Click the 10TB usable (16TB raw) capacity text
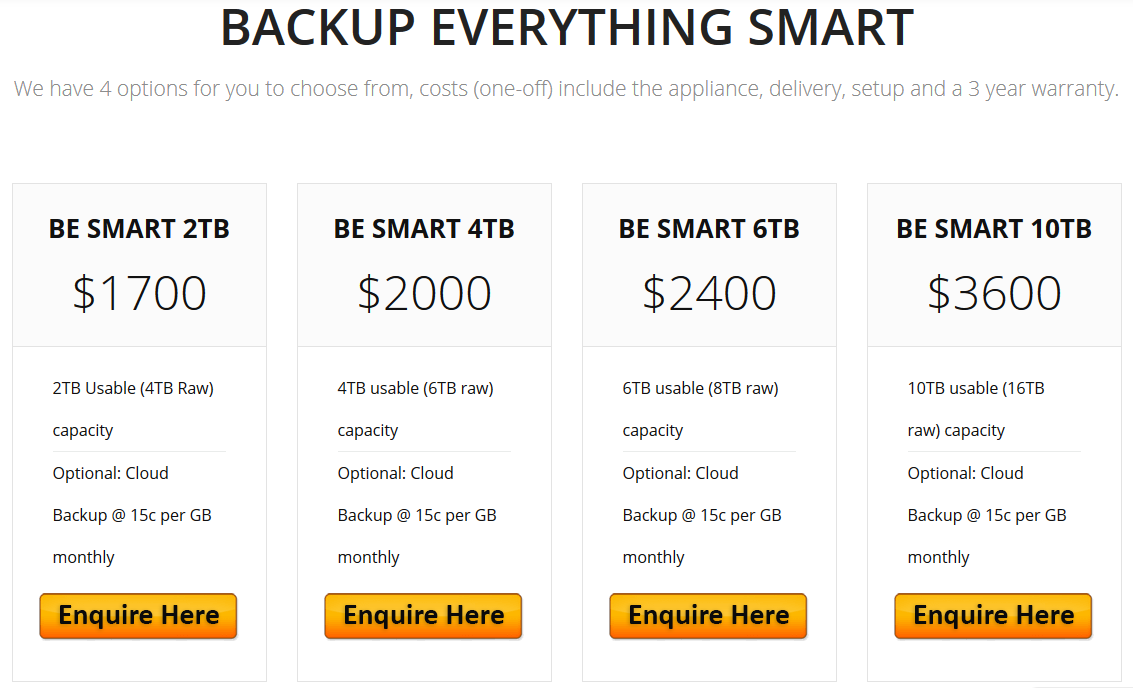This screenshot has height=688, width=1133. pyautogui.click(x=976, y=409)
